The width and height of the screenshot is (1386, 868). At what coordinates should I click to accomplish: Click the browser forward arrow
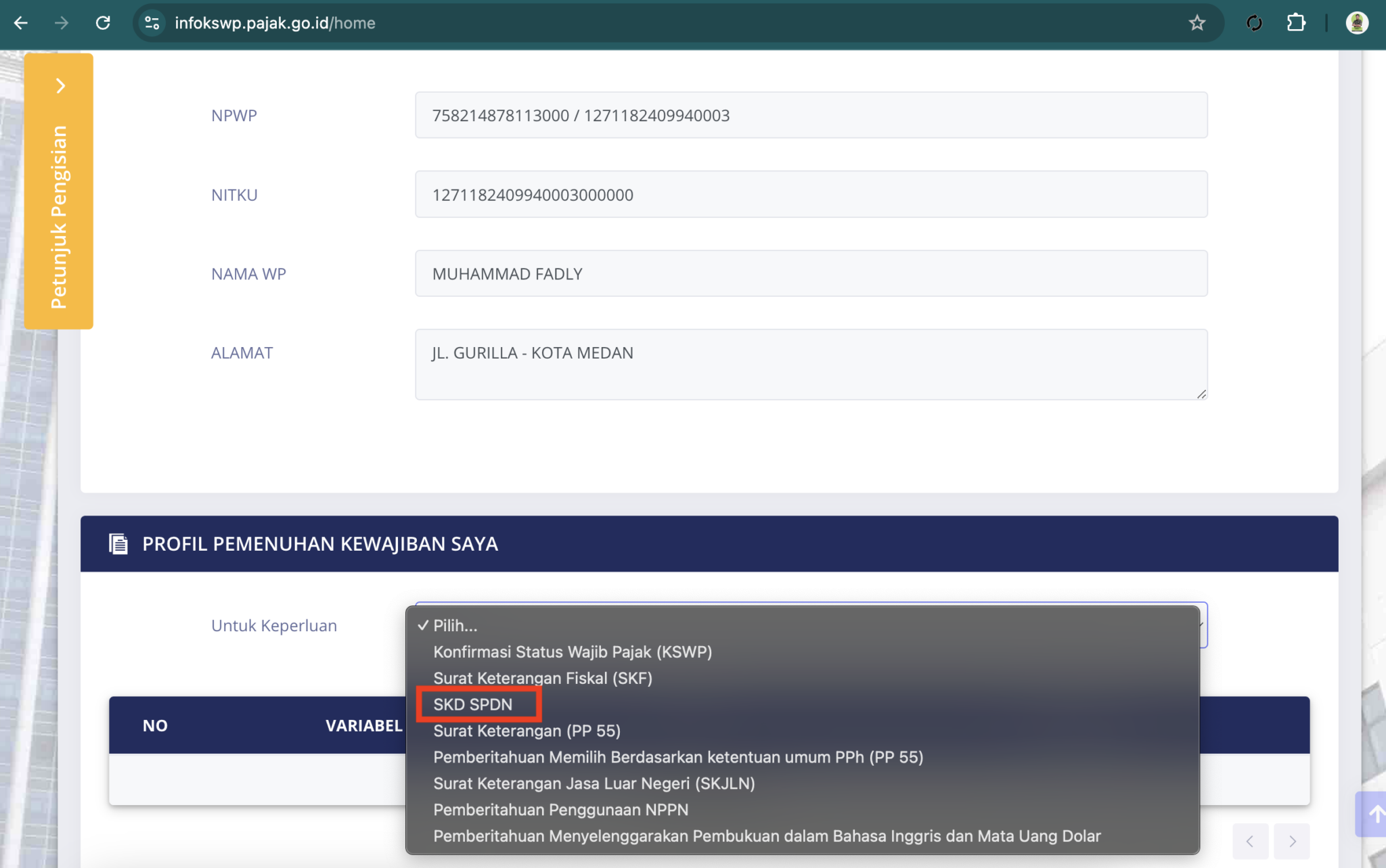coord(62,22)
